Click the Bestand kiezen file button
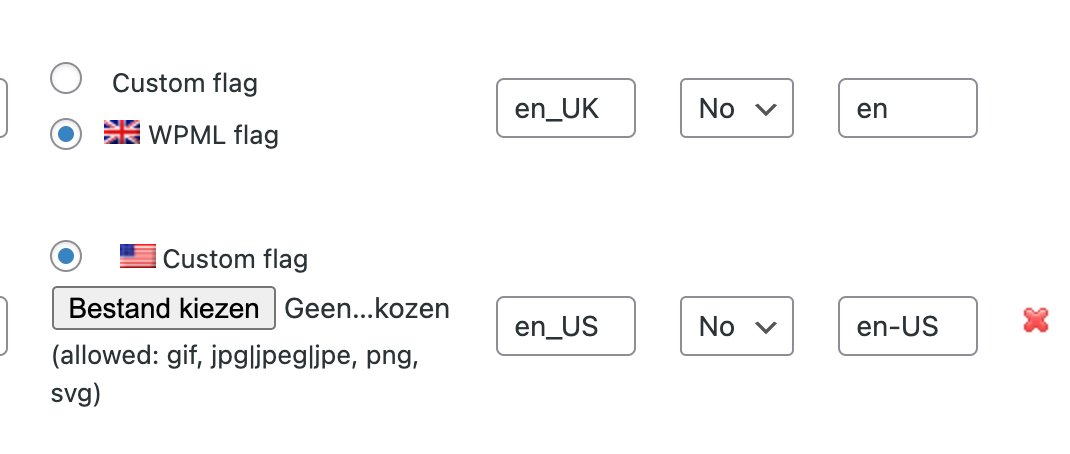This screenshot has width=1070, height=454. tap(164, 308)
